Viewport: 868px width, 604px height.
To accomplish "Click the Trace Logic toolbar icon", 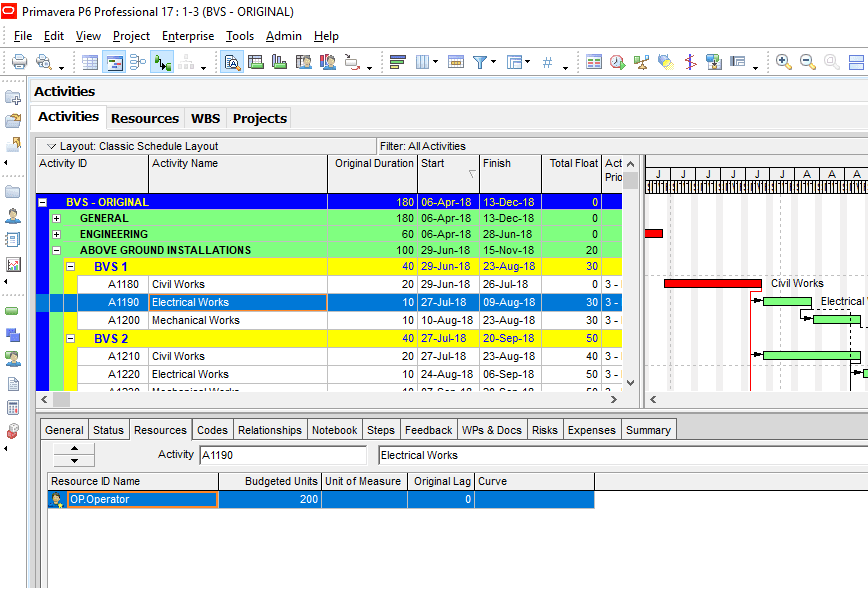I will tap(352, 62).
